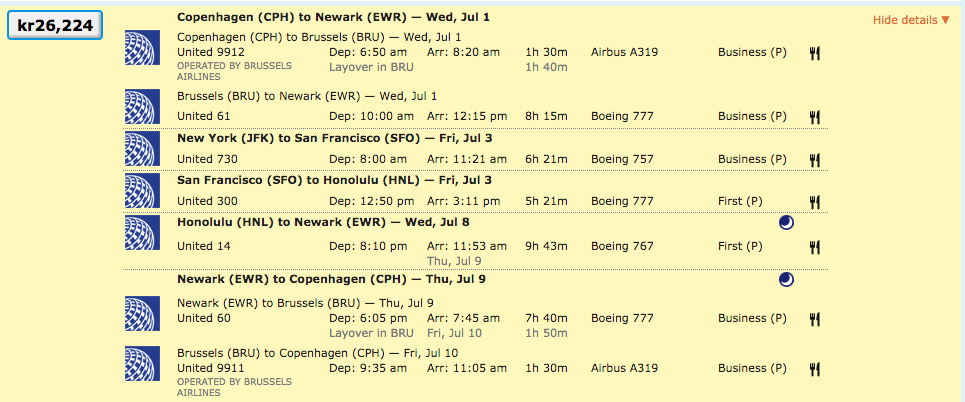Click United logo beside flight United 14
Viewport: 965px width, 402px height.
(139, 233)
